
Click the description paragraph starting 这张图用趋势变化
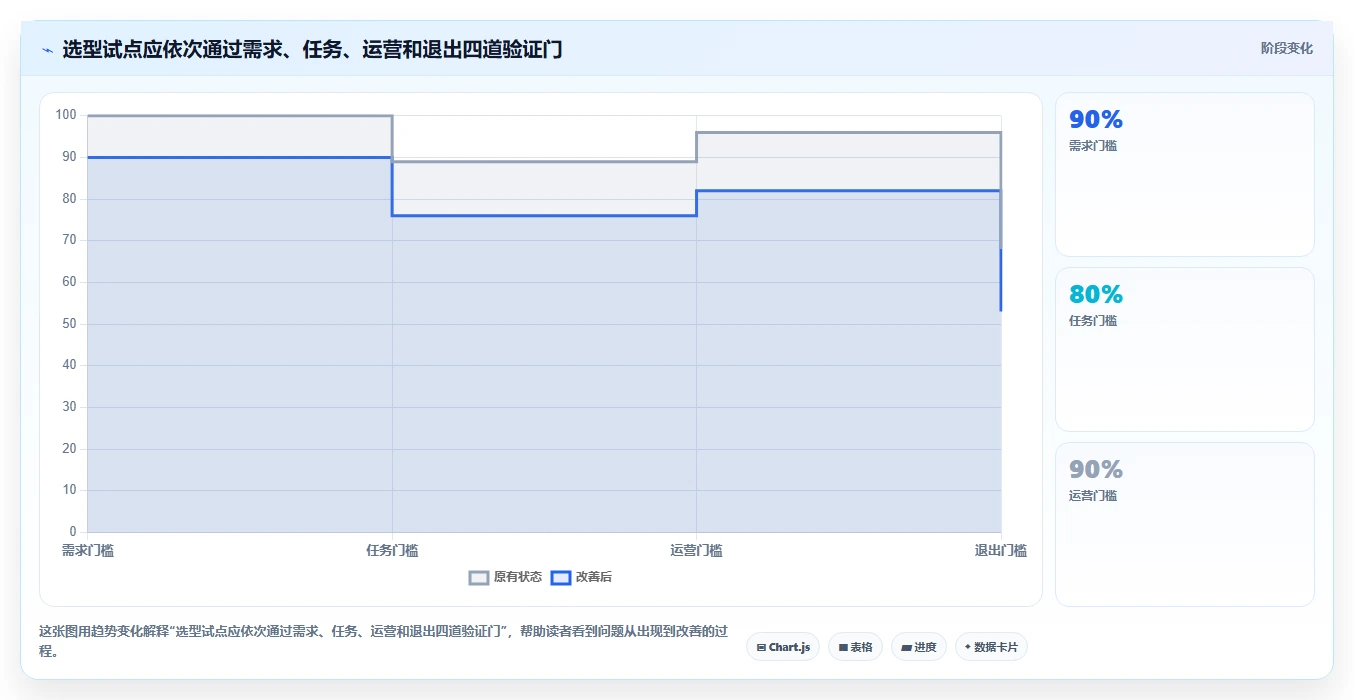[383, 641]
